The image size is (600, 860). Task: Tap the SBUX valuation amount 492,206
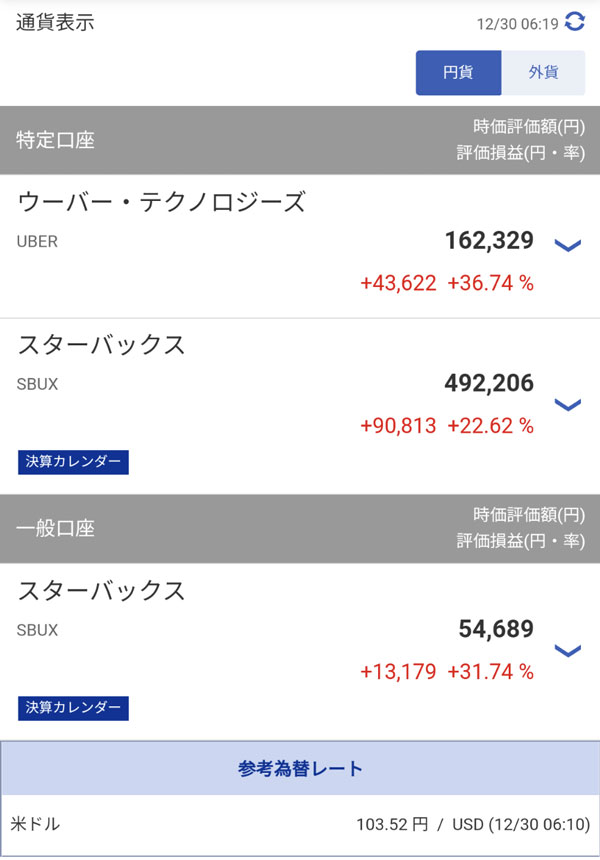click(x=489, y=383)
